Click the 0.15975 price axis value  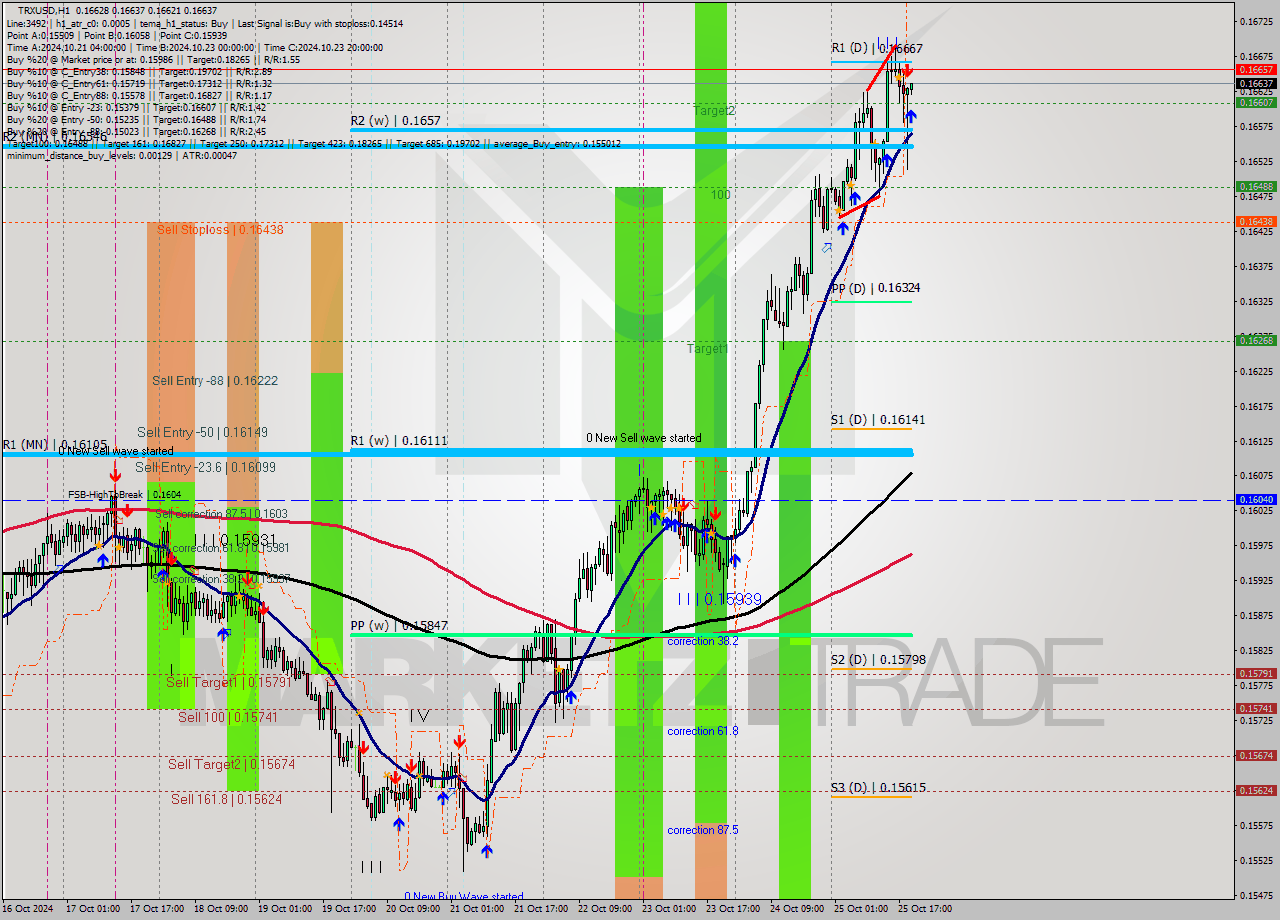coord(1256,545)
